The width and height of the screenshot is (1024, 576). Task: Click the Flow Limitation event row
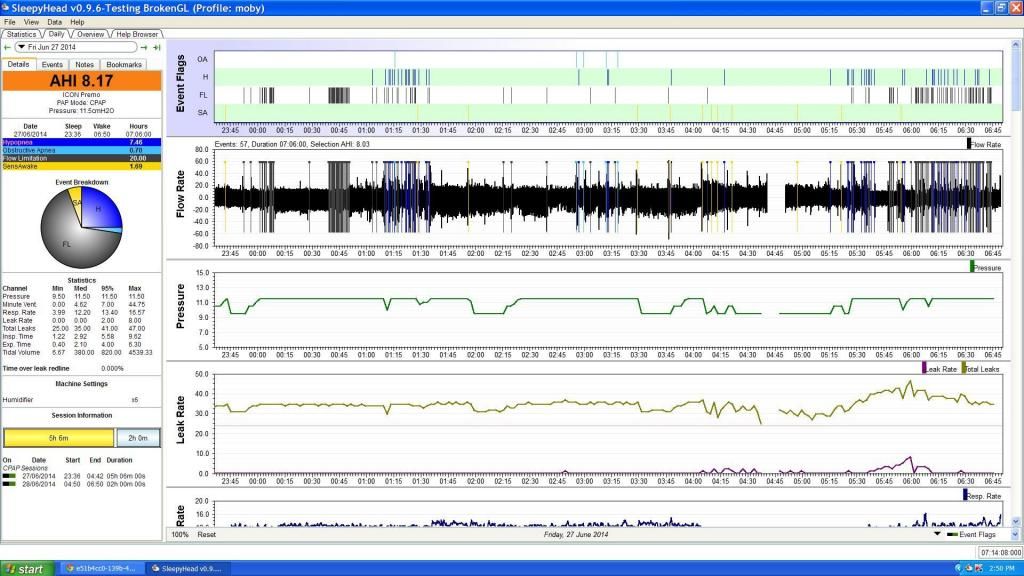82,158
